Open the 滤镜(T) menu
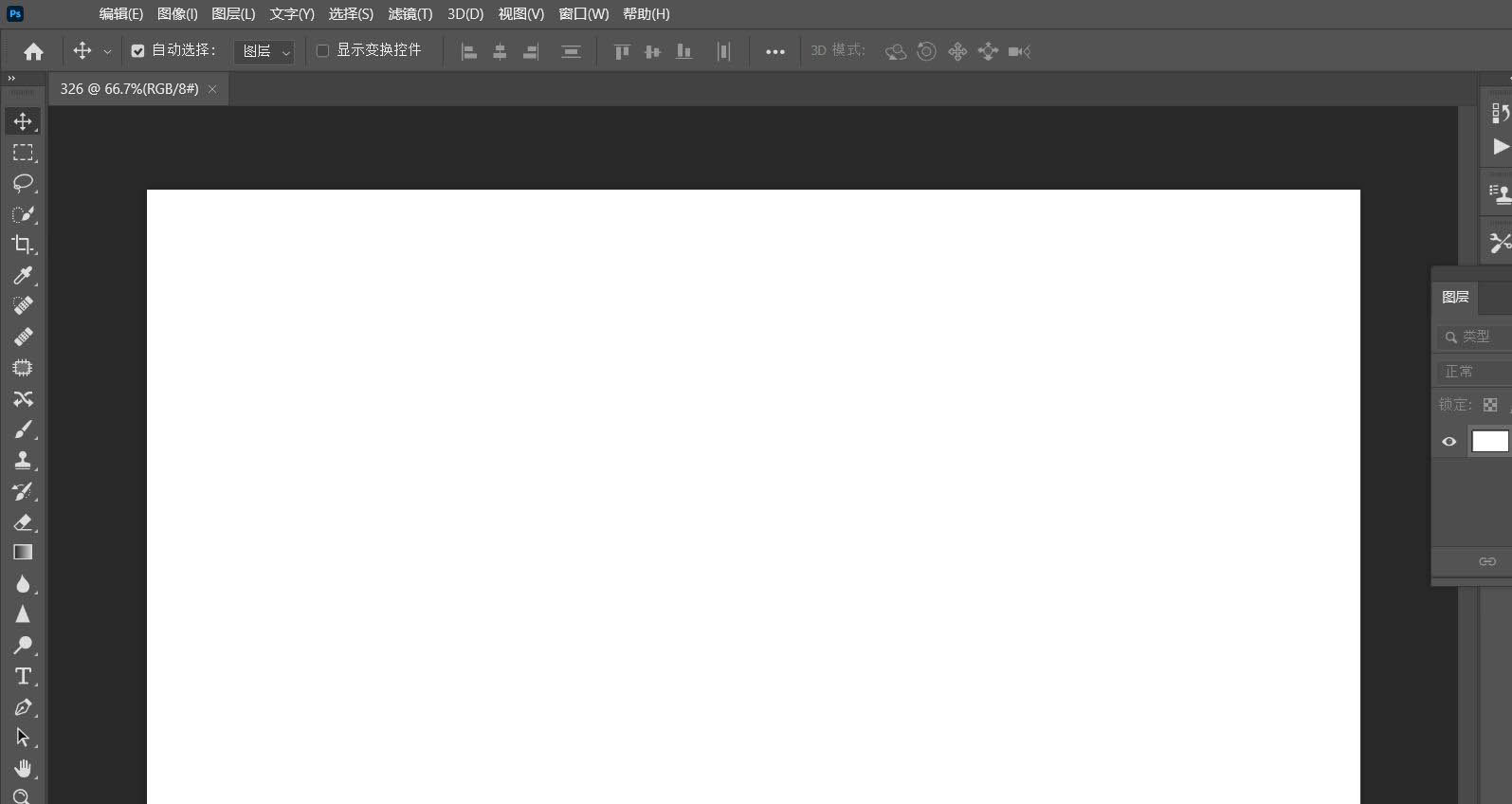This screenshot has width=1512, height=804. [410, 14]
